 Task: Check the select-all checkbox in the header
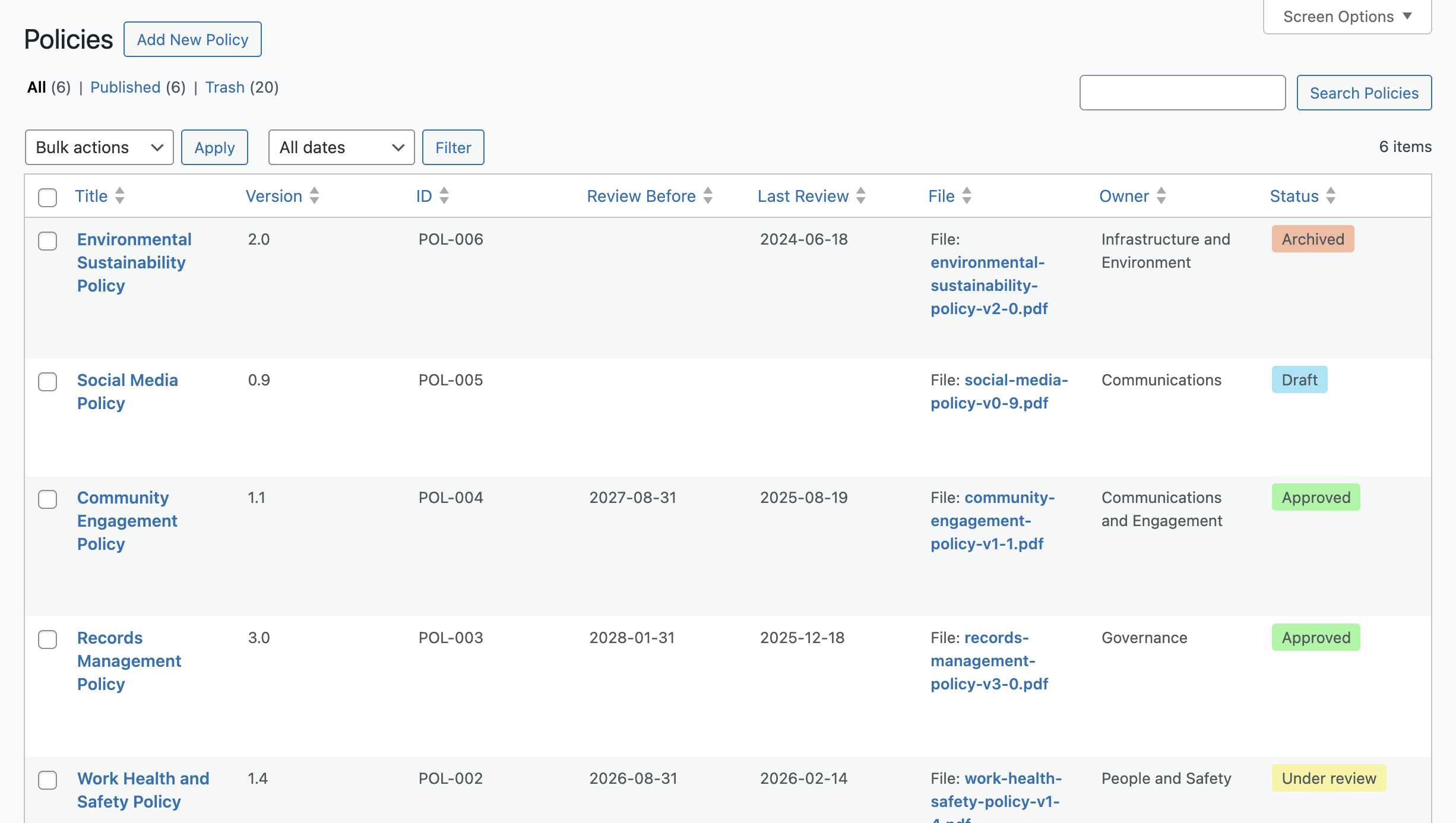pos(48,197)
